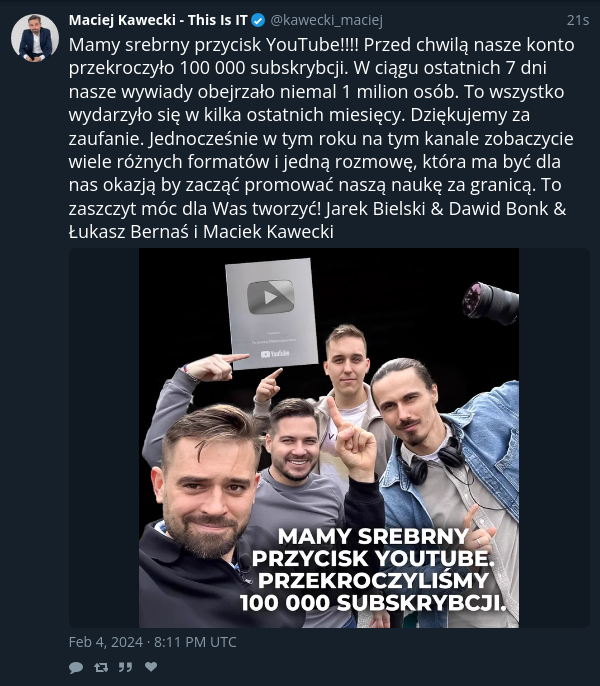Click the tweet's opening line "Mamy srebrny przycisk YouTube!!!!"

click(x=214, y=45)
